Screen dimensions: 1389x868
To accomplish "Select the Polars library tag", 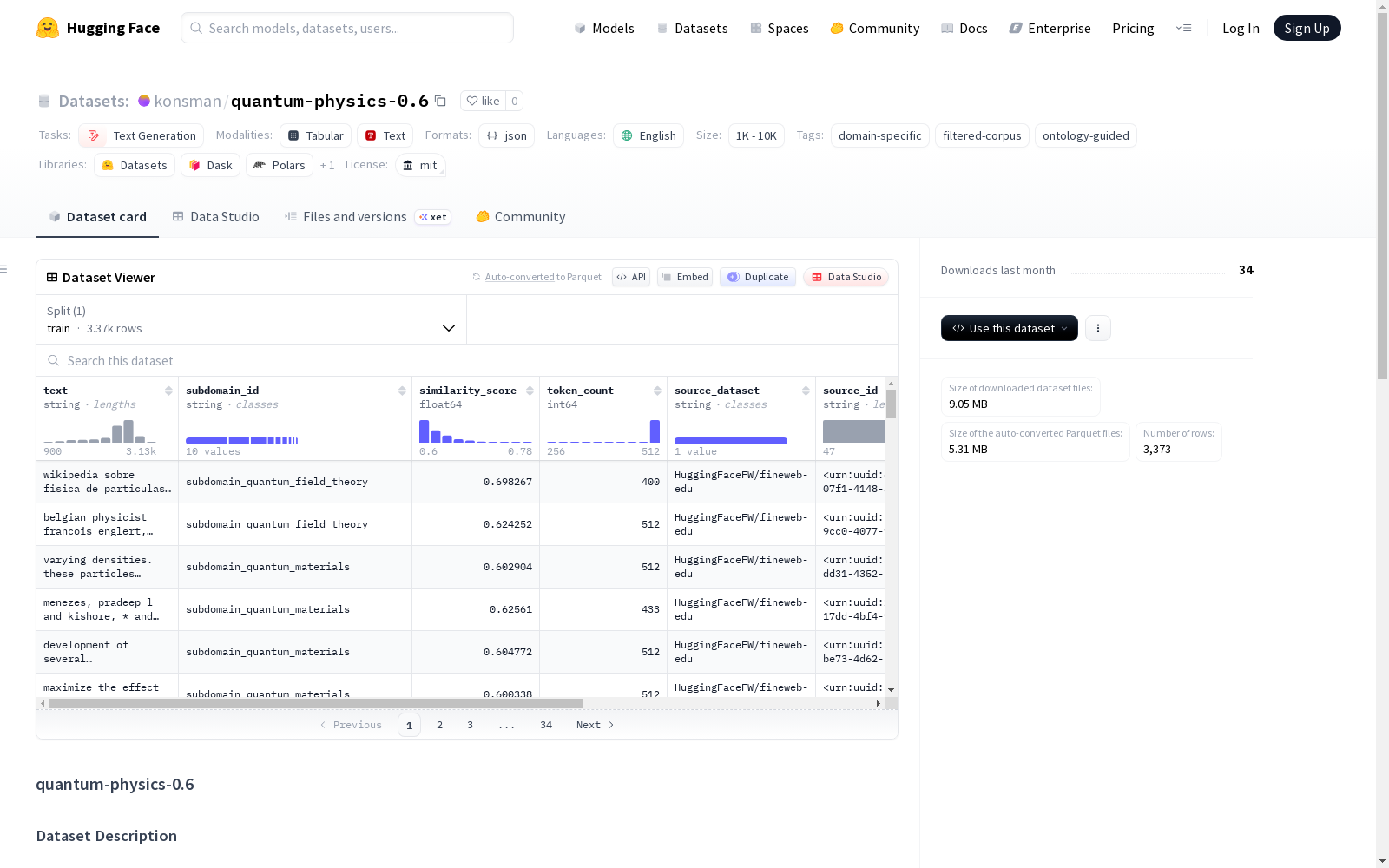I will coord(280,165).
